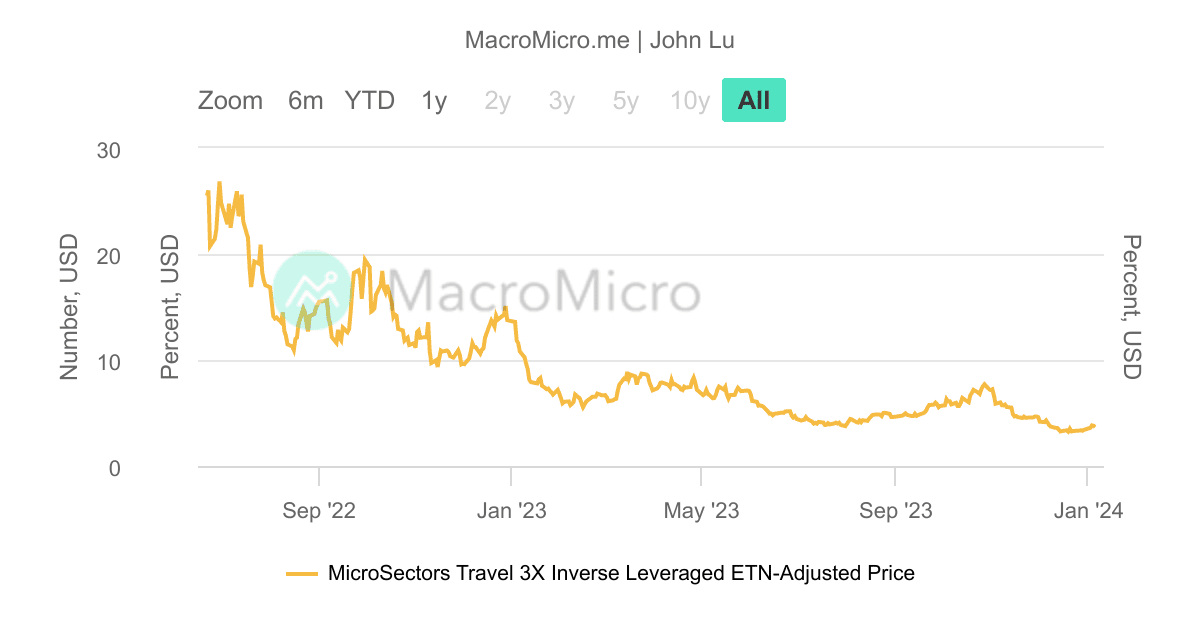Choose the 1y time range
The width and height of the screenshot is (1200, 630).
pos(434,100)
